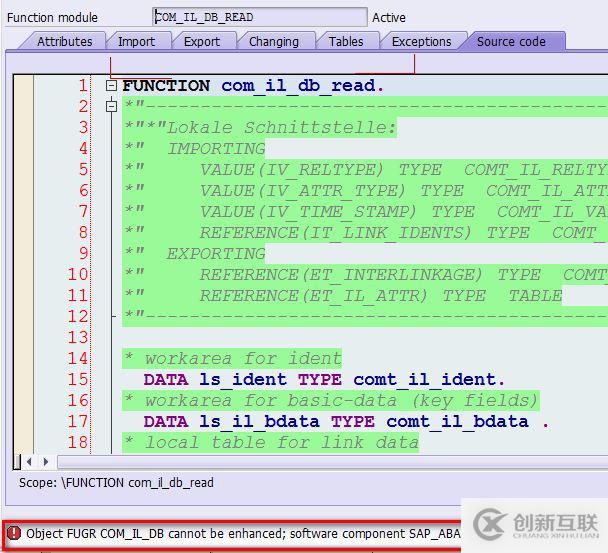608x553 pixels.
Task: Click the horizontal scrollbar left arrow
Action: pos(29,462)
